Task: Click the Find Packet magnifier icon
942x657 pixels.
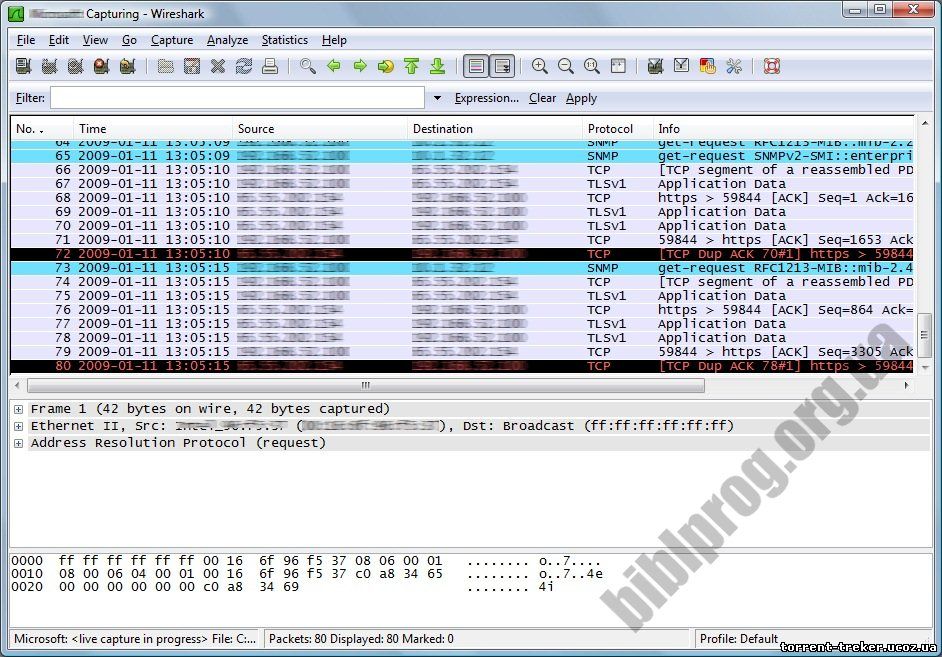Action: [x=307, y=66]
